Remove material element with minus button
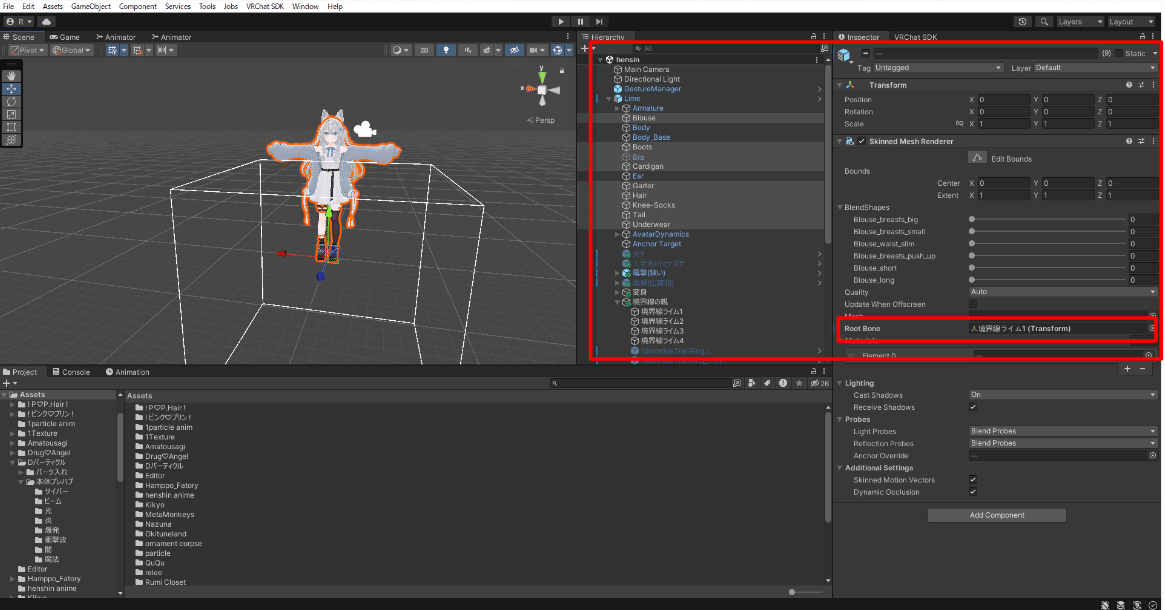 click(x=1143, y=369)
